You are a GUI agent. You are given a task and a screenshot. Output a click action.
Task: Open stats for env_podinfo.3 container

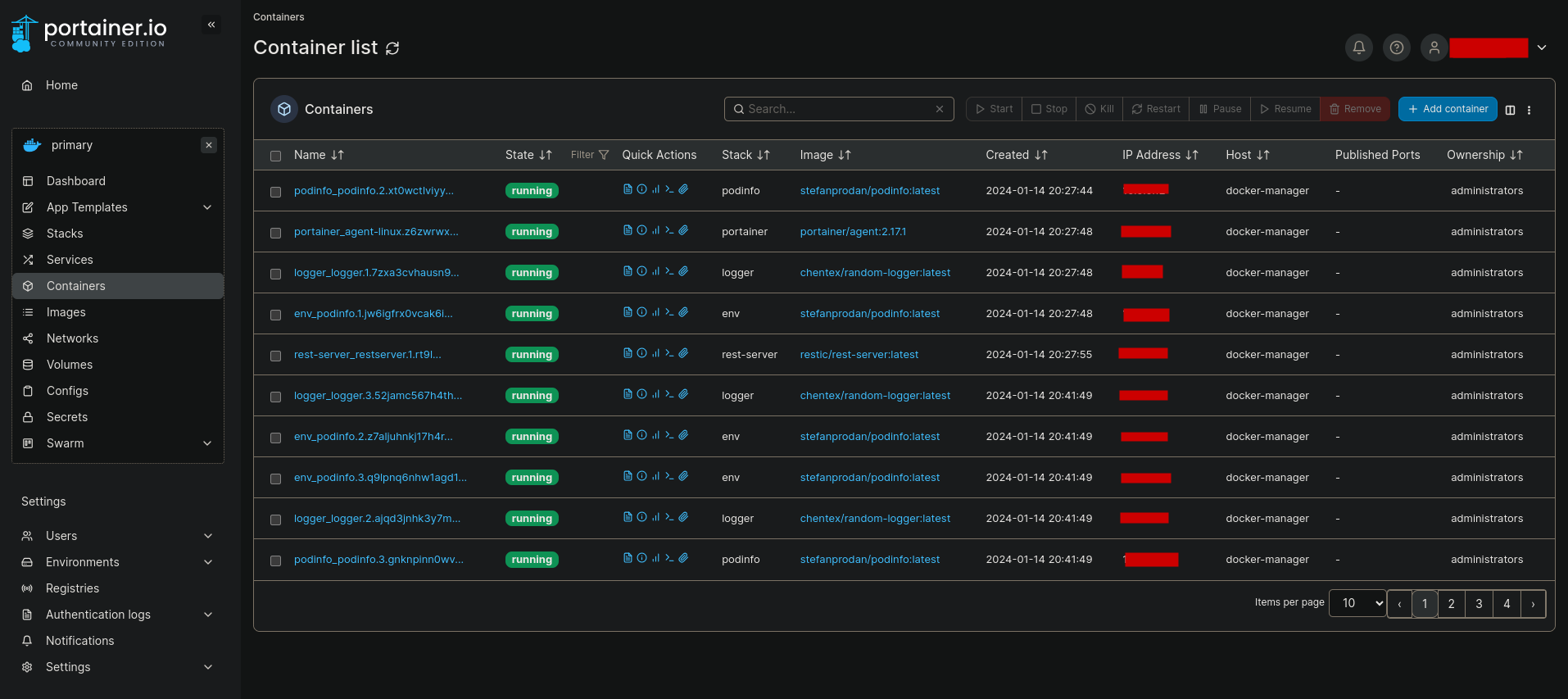[x=655, y=476]
